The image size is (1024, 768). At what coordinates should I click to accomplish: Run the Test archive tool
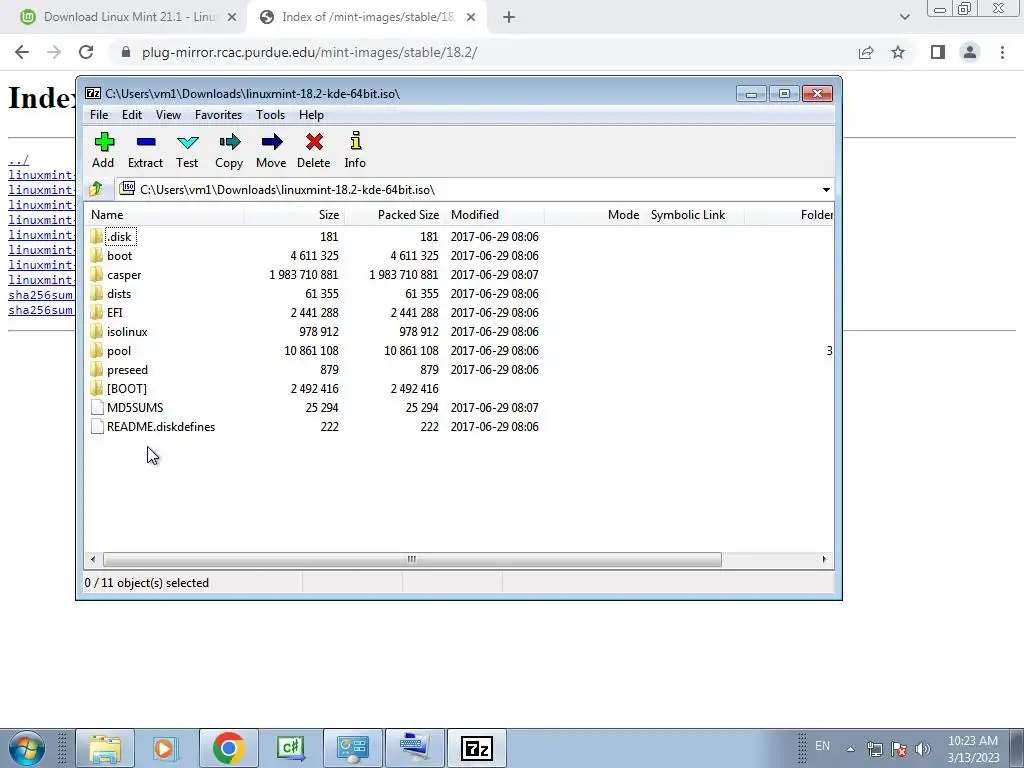click(187, 150)
